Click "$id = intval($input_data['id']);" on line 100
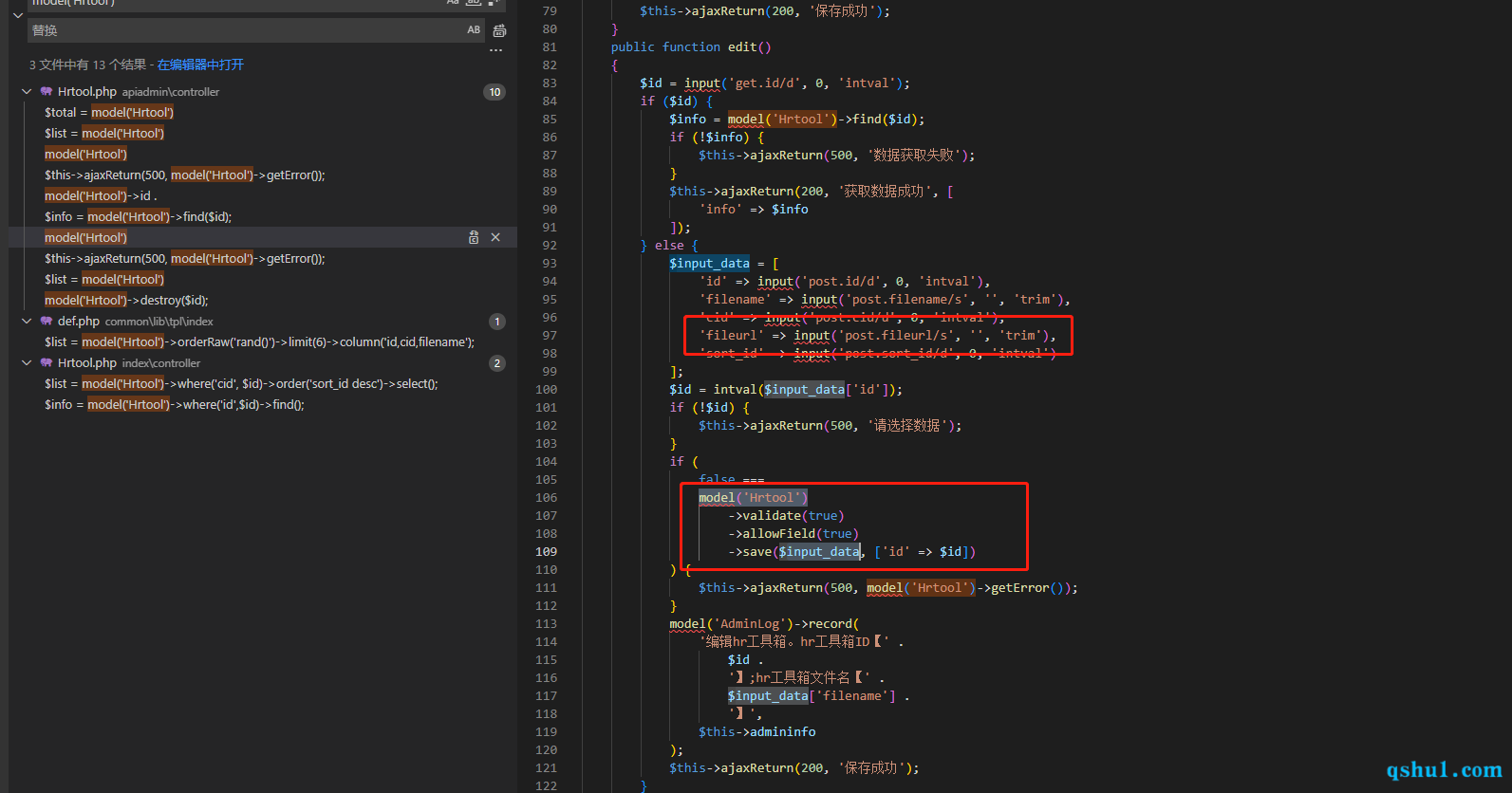 click(786, 390)
